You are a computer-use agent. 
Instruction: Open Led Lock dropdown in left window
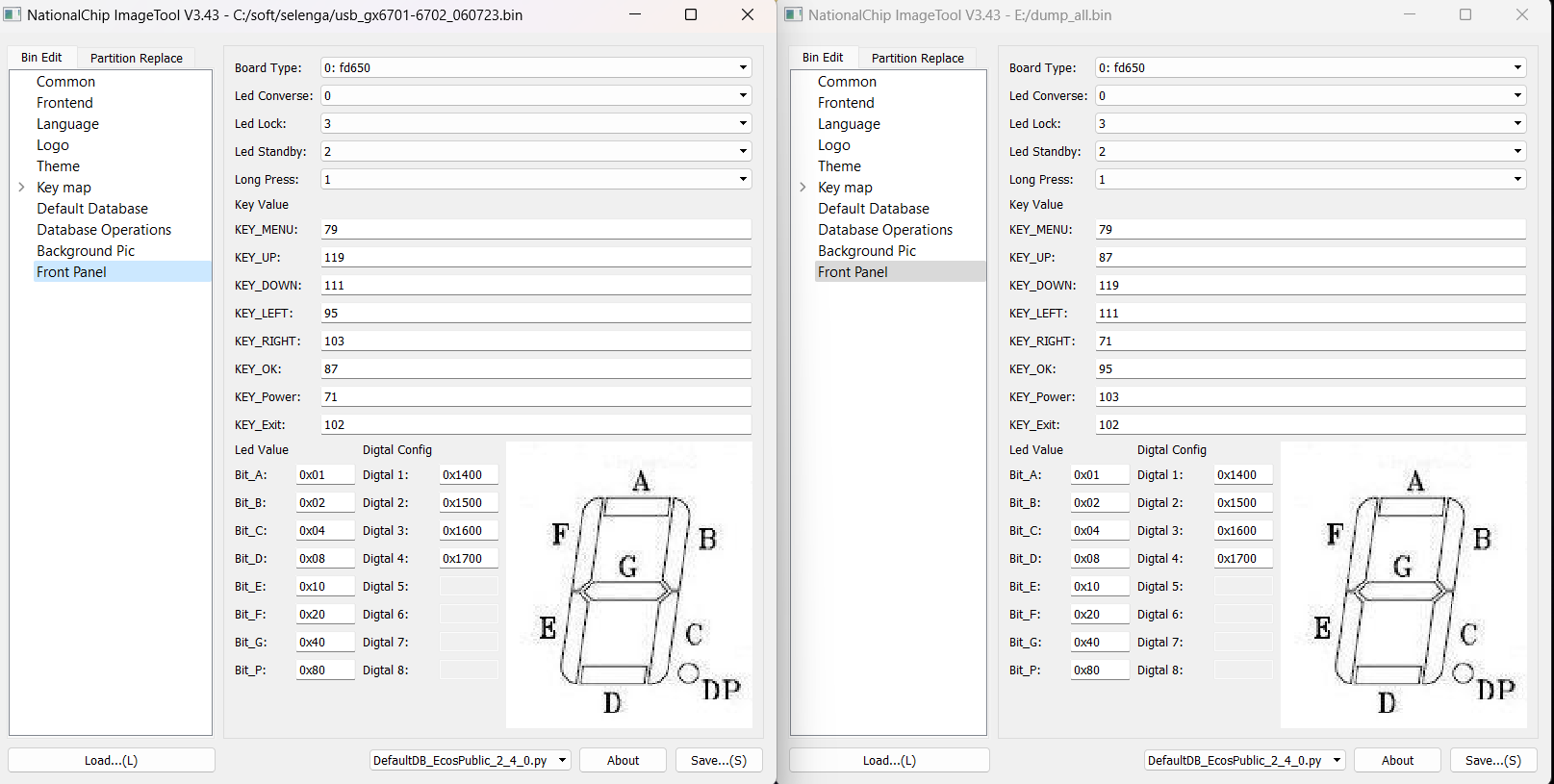[536, 123]
